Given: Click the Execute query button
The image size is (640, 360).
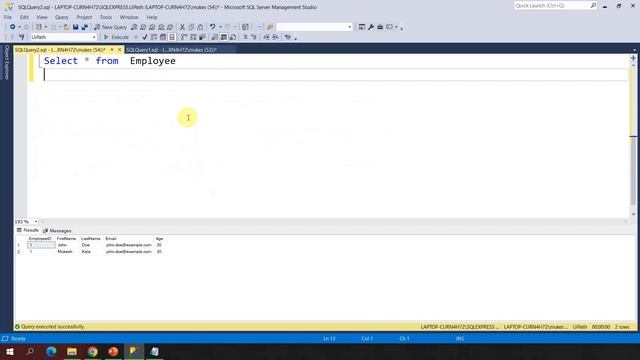Looking at the screenshot, I should click(116, 37).
